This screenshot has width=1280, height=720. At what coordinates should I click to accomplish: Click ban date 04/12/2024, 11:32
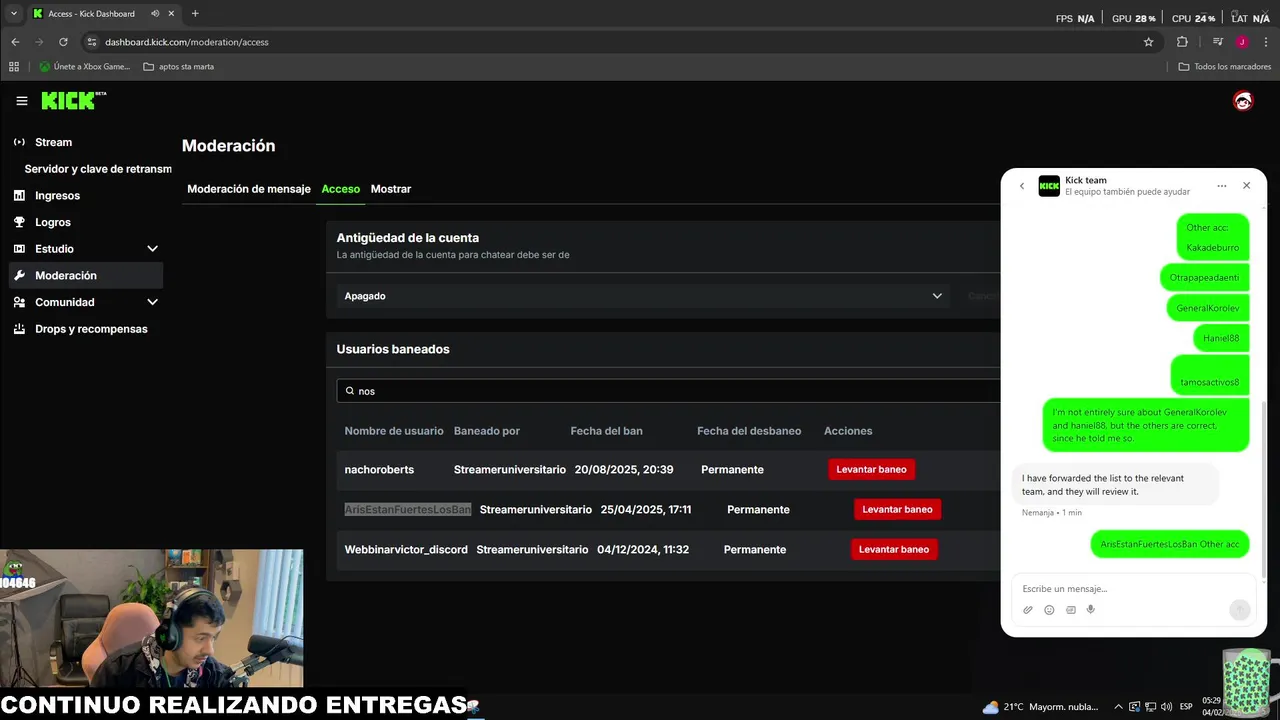(643, 549)
